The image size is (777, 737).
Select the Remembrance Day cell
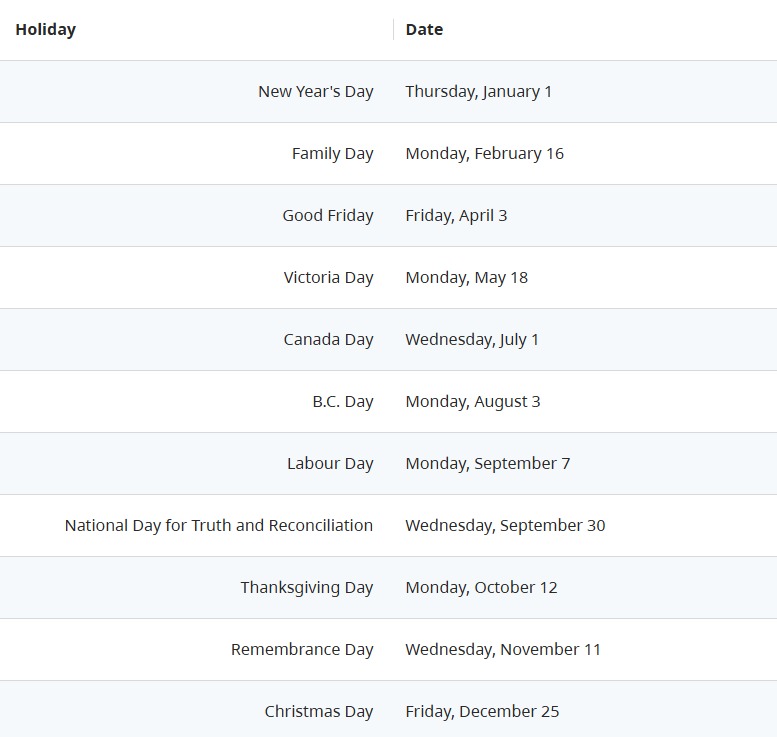pyautogui.click(x=302, y=650)
